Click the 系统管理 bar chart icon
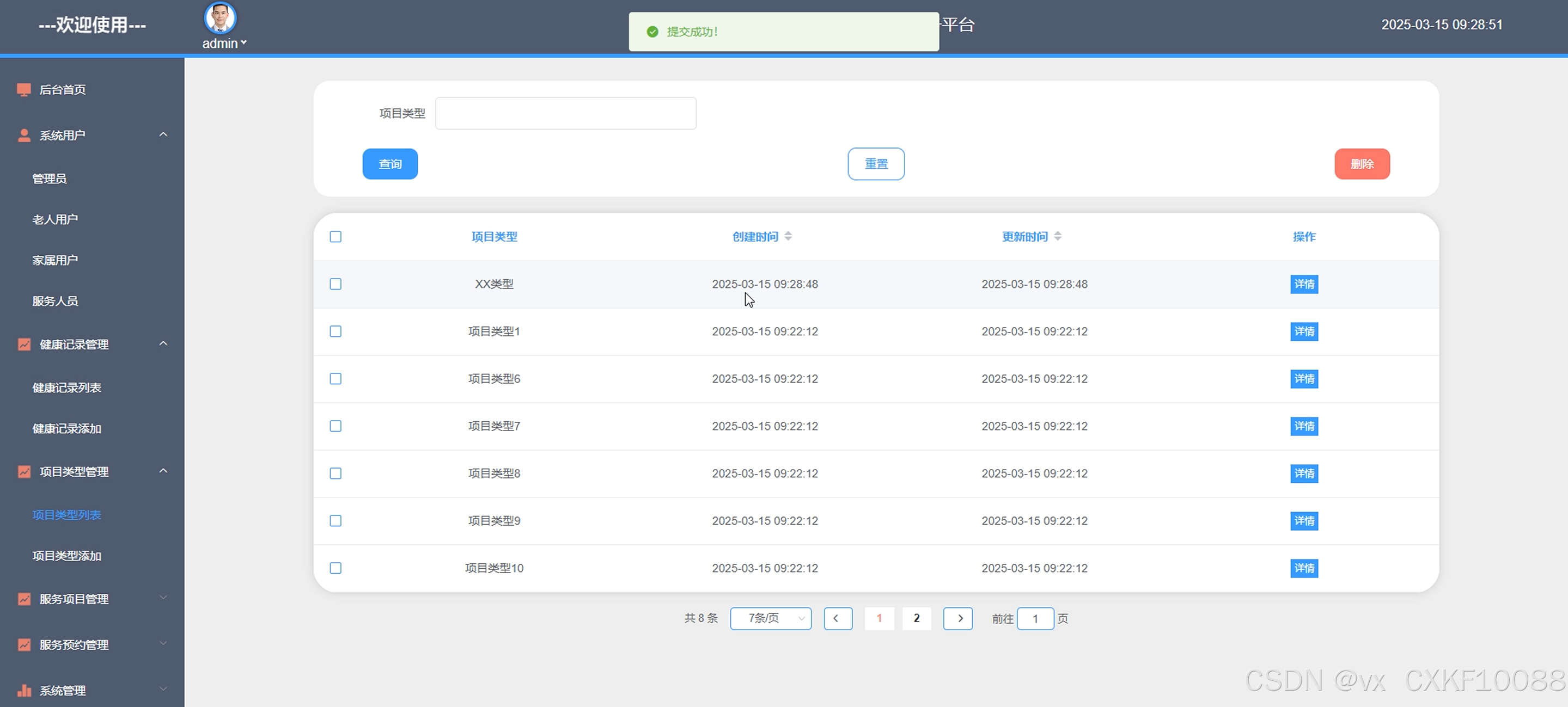The image size is (1568, 707). (24, 690)
